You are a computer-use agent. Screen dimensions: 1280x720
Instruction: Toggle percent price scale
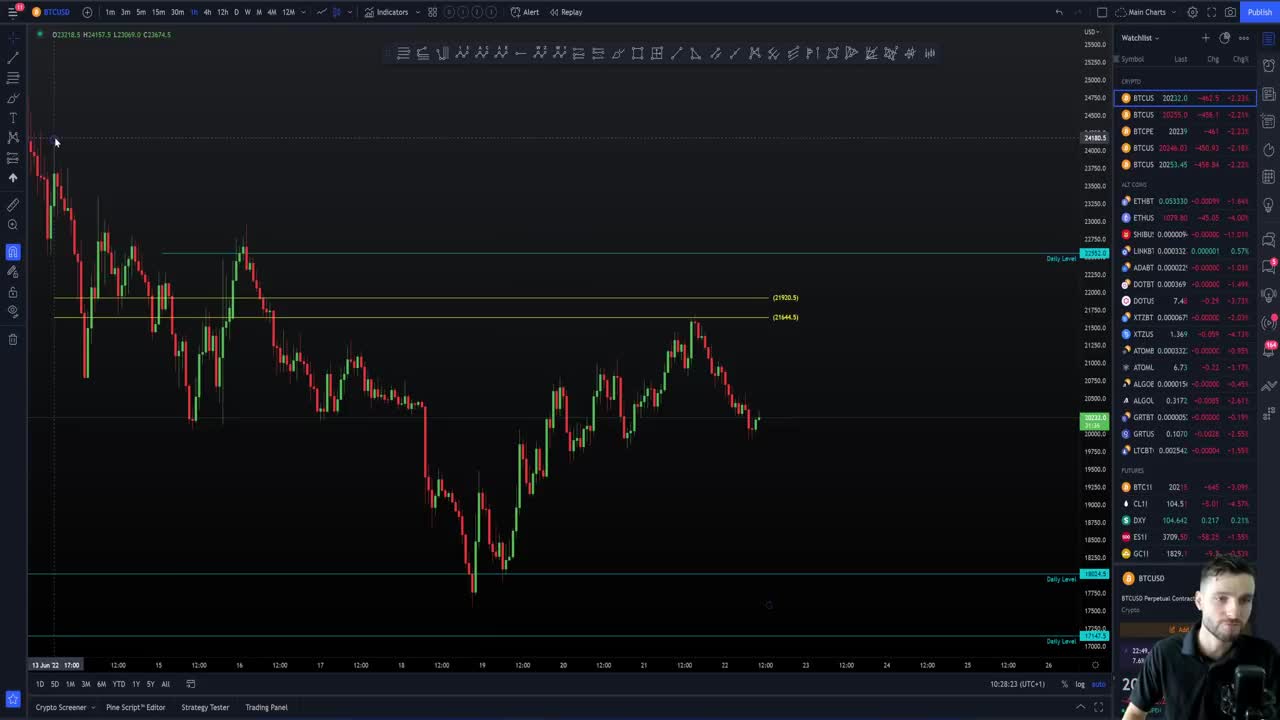[x=1064, y=684]
